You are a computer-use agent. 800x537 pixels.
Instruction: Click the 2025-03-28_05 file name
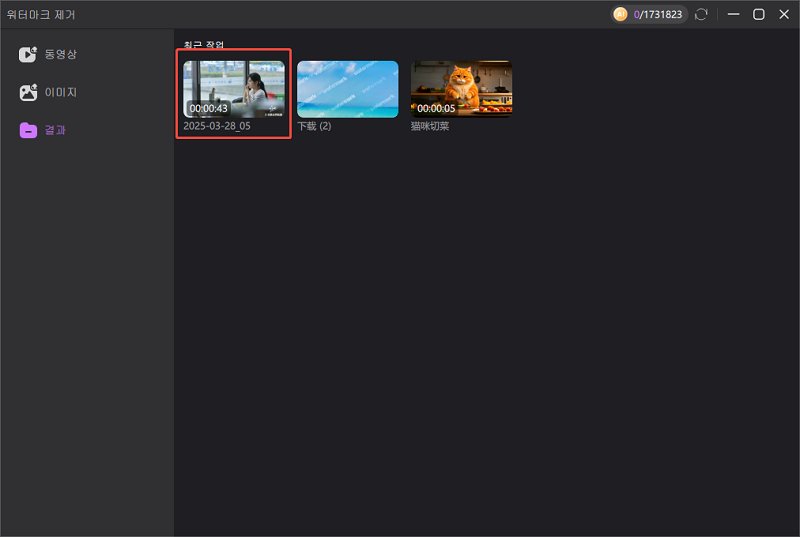pyautogui.click(x=217, y=127)
